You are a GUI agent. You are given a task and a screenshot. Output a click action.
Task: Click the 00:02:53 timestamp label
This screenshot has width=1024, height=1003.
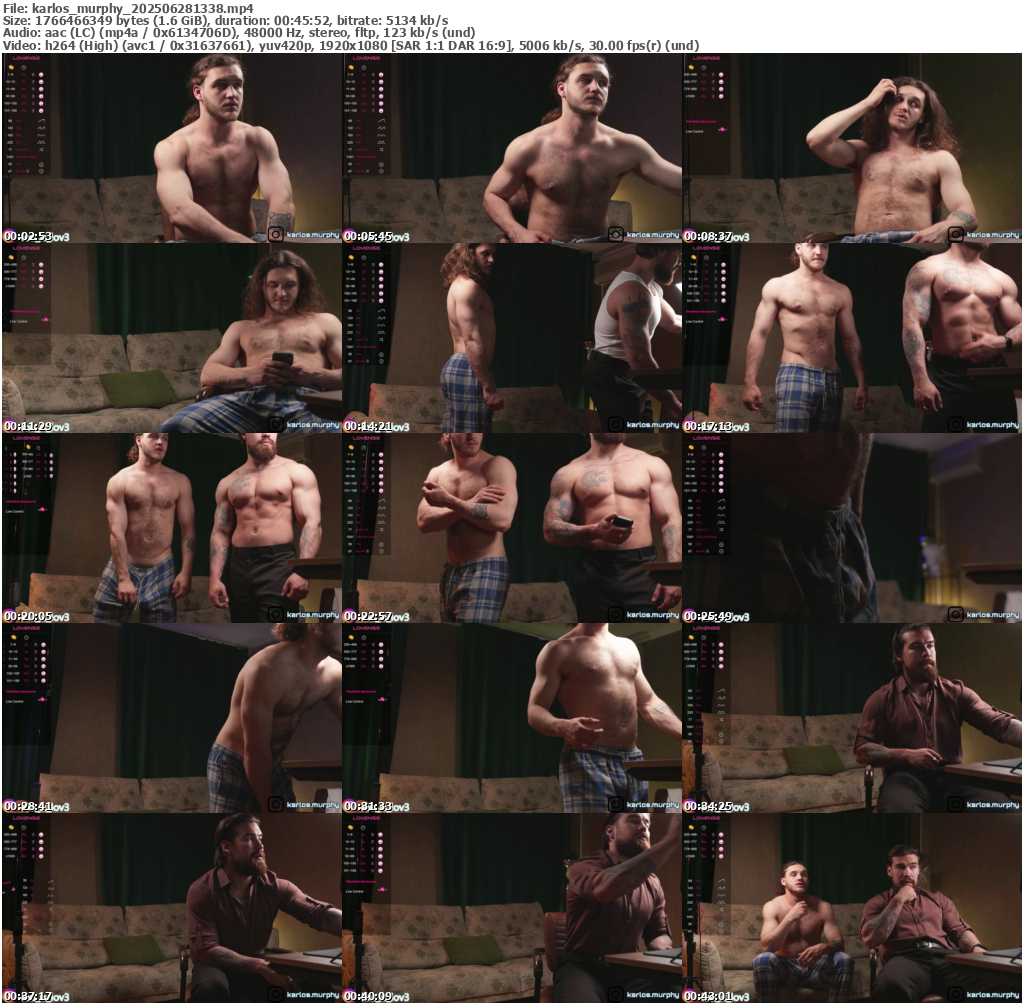[29, 236]
